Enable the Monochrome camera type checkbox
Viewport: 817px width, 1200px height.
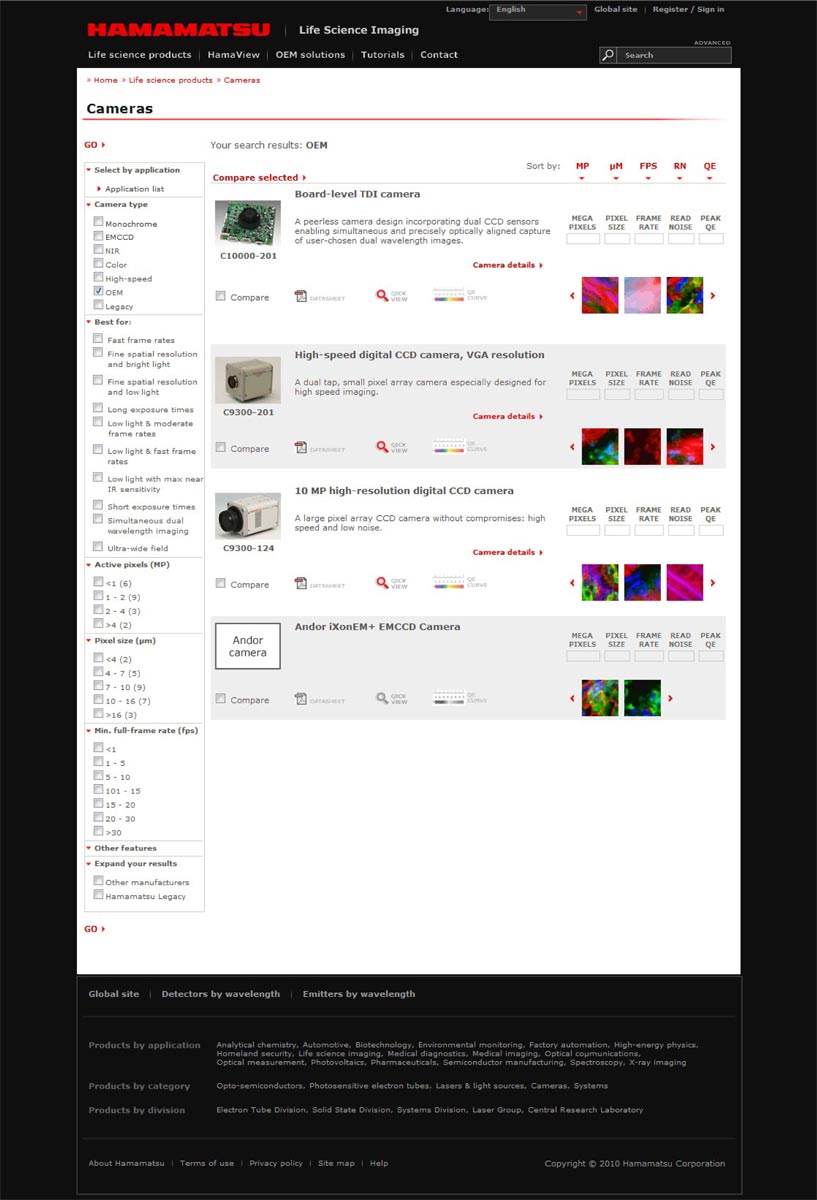(98, 223)
